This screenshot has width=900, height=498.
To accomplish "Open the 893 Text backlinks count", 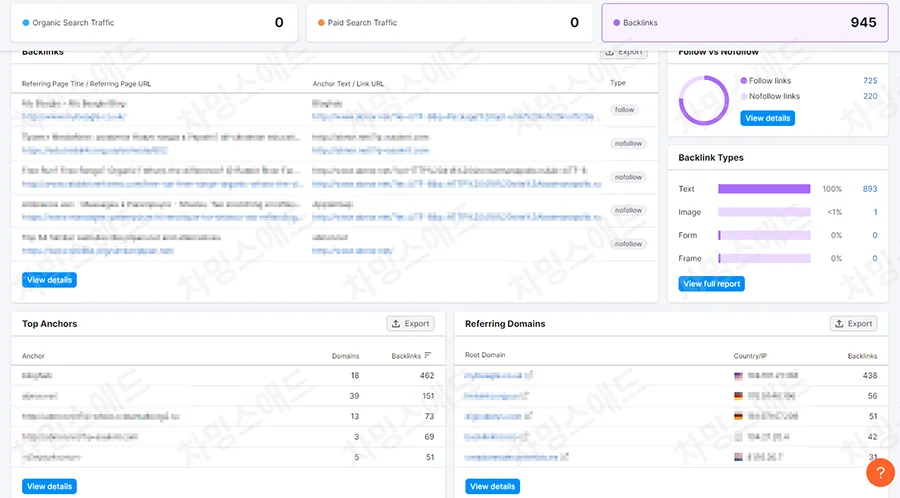I will (x=869, y=189).
